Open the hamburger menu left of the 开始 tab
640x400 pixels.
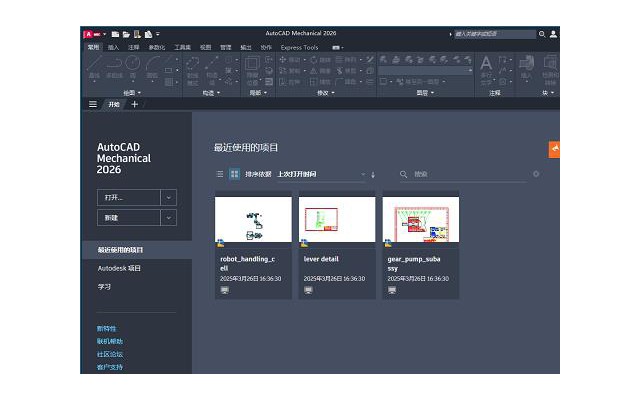tap(93, 104)
